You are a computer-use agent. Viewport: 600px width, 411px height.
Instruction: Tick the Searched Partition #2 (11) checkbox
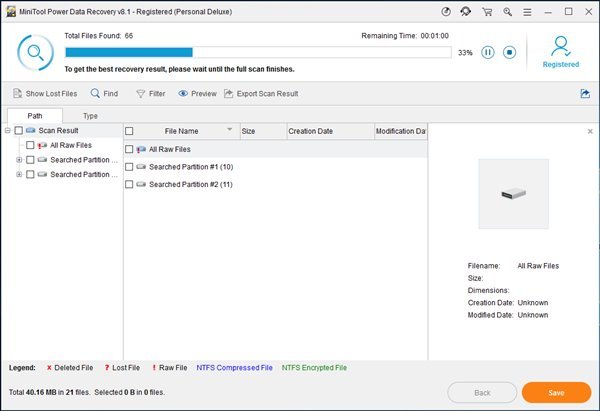130,185
